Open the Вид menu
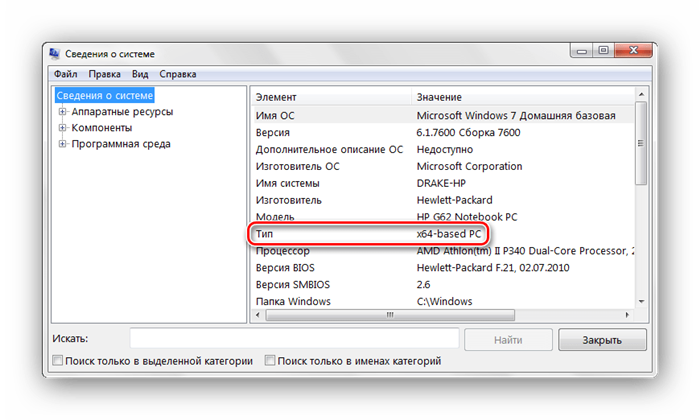The width and height of the screenshot is (700, 420). (140, 74)
